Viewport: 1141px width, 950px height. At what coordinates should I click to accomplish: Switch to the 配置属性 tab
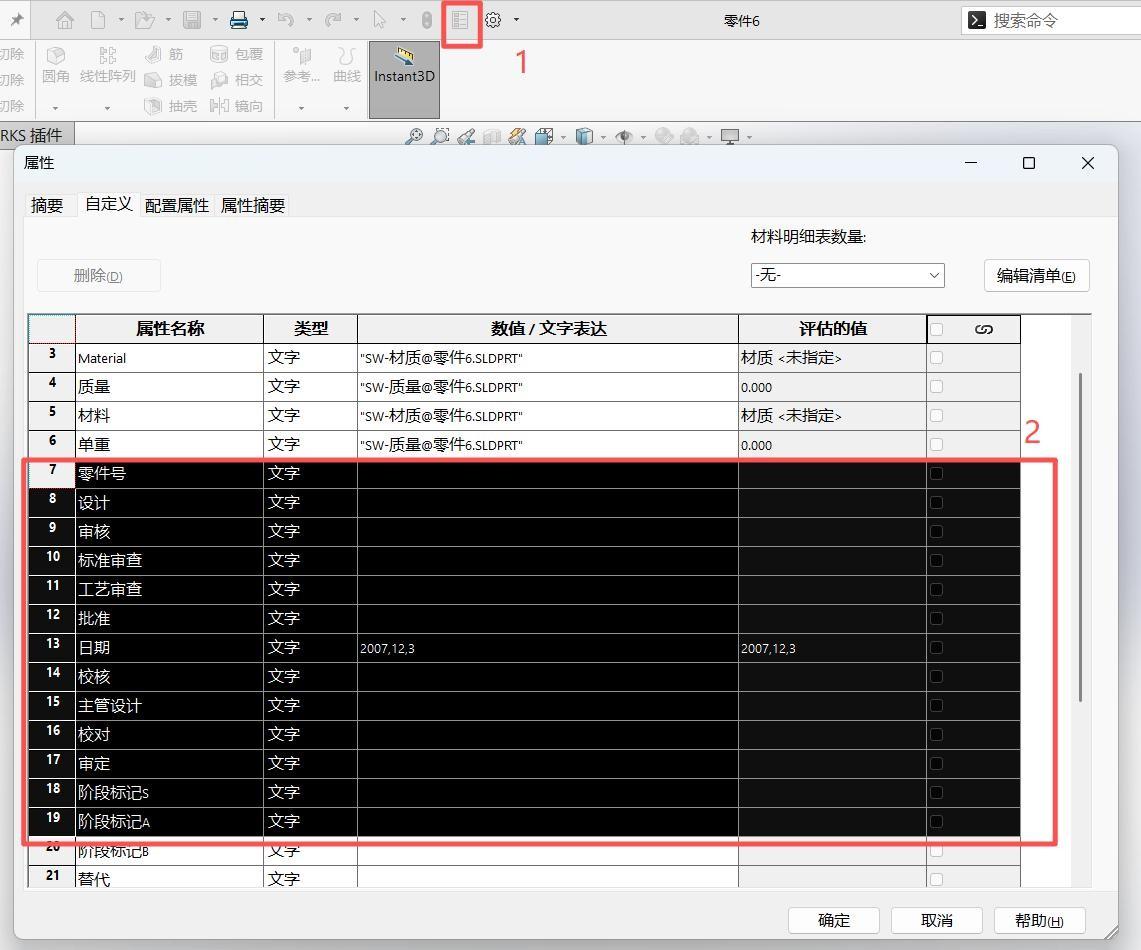177,205
